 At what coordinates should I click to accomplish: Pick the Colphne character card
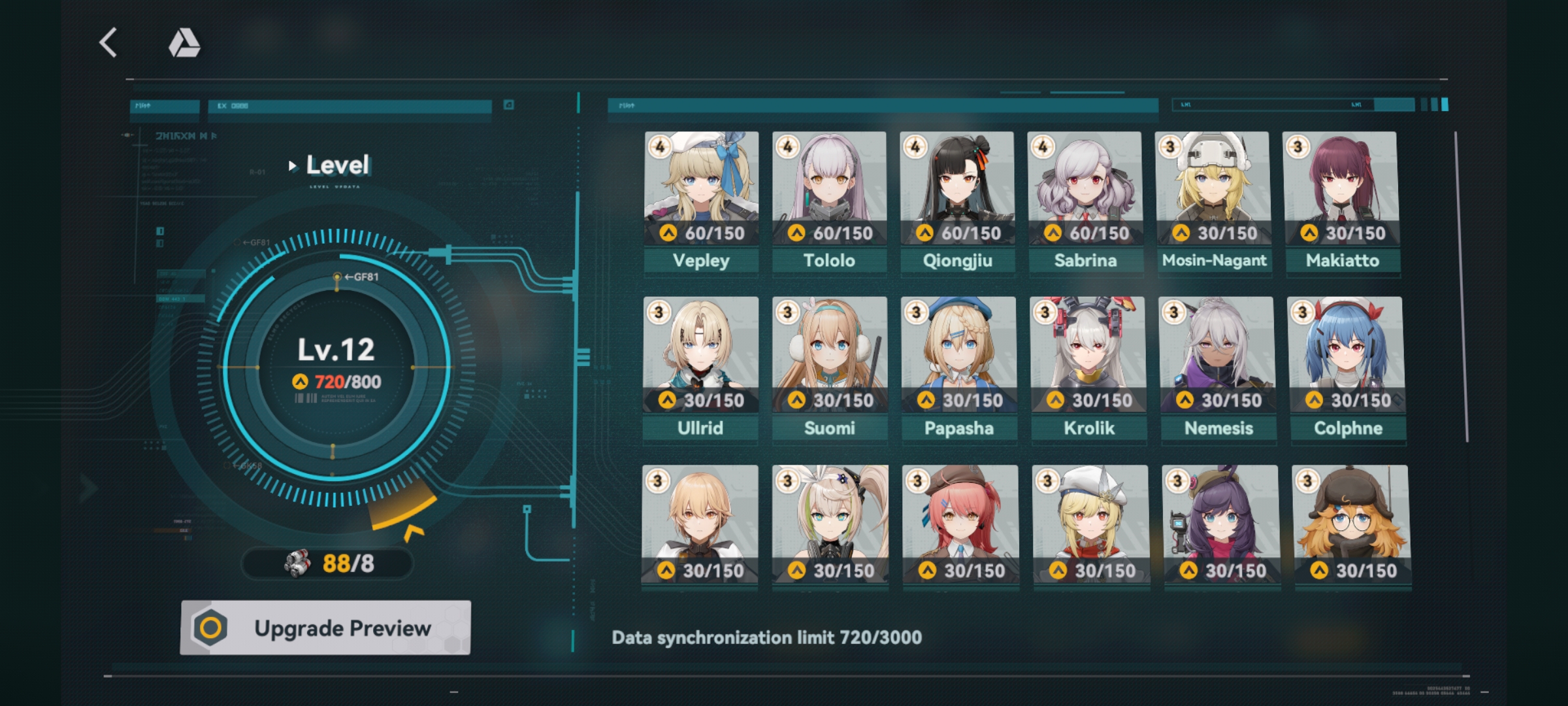[1347, 370]
